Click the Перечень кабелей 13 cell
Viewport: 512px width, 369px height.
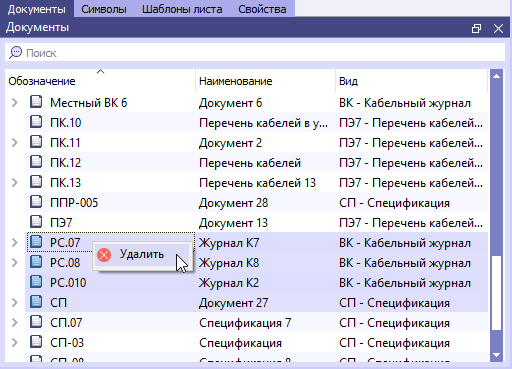click(x=257, y=183)
